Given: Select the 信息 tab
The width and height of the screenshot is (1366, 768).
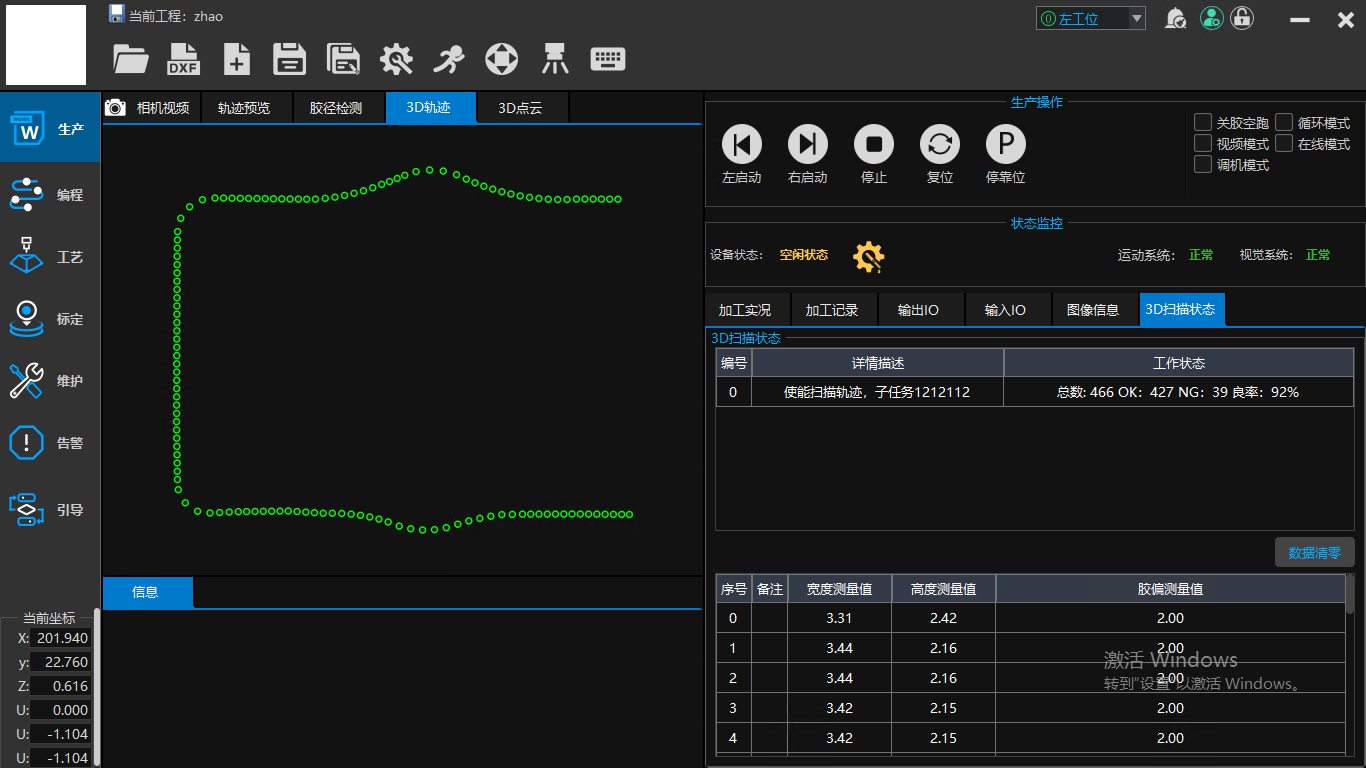Looking at the screenshot, I should point(146,592).
